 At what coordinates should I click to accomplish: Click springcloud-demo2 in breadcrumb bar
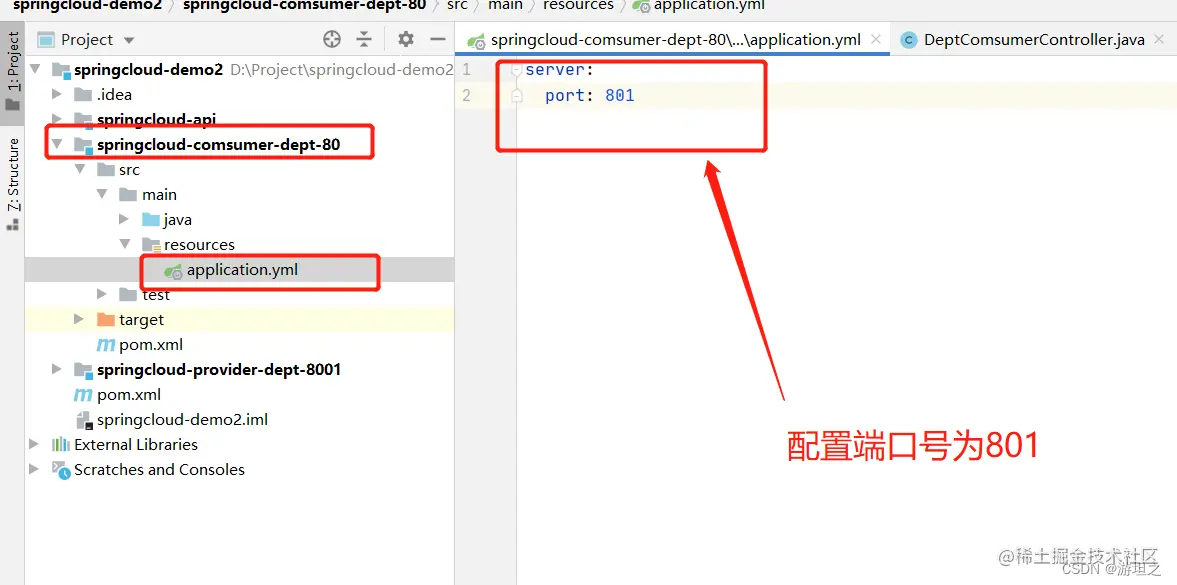click(86, 5)
